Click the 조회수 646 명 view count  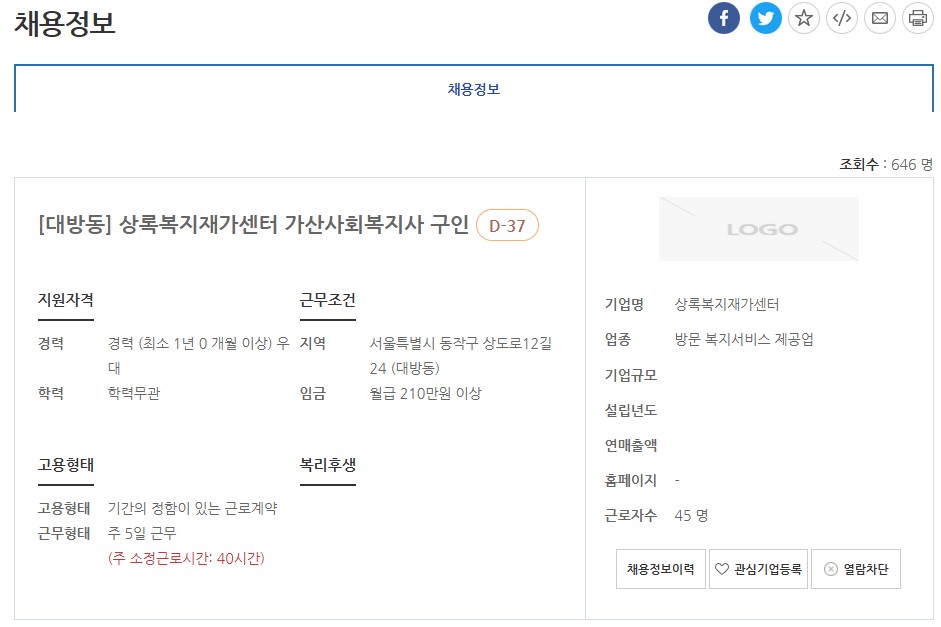pyautogui.click(x=886, y=164)
